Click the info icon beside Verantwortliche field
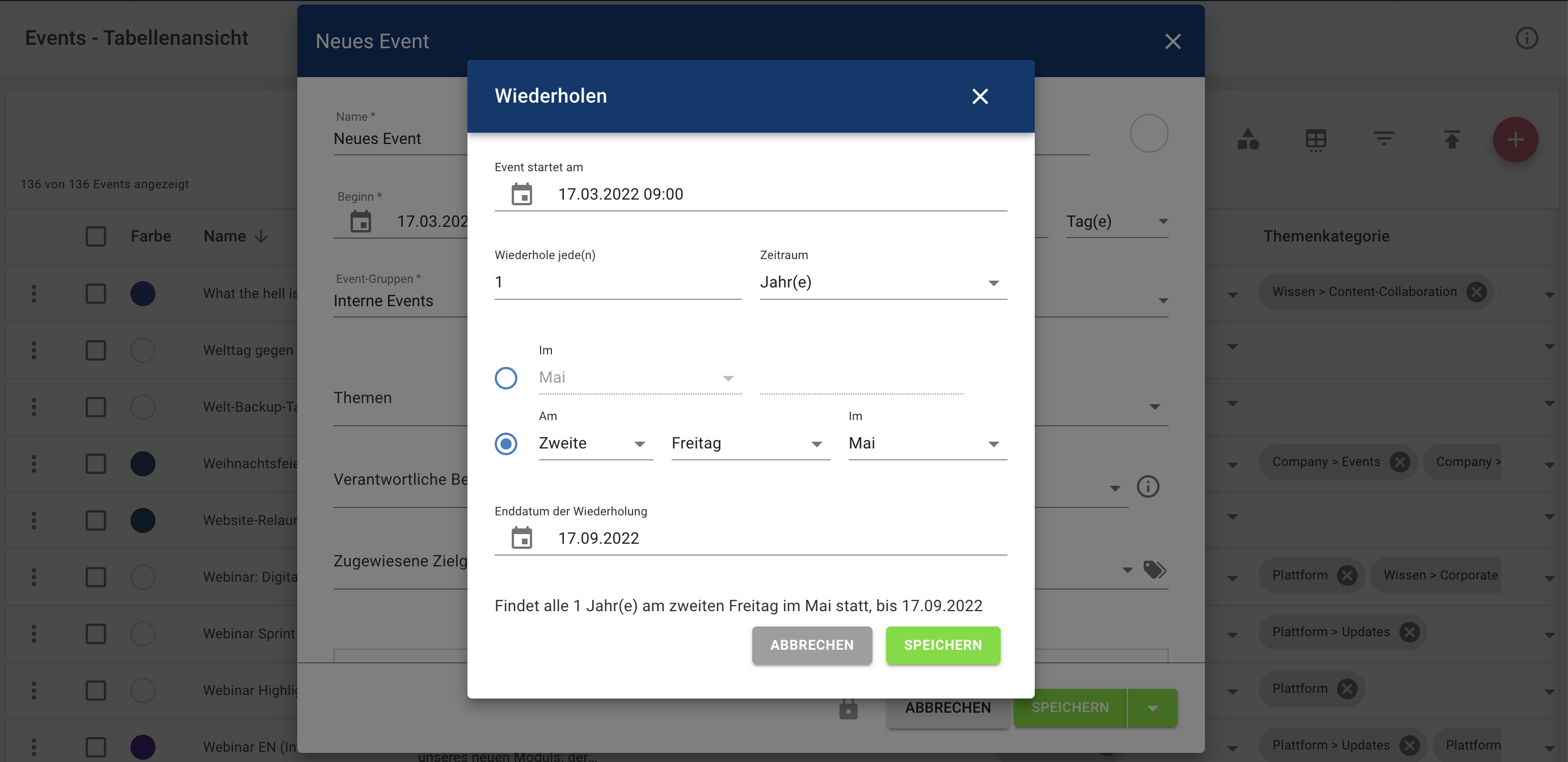Image resolution: width=1568 pixels, height=762 pixels. [1148, 486]
